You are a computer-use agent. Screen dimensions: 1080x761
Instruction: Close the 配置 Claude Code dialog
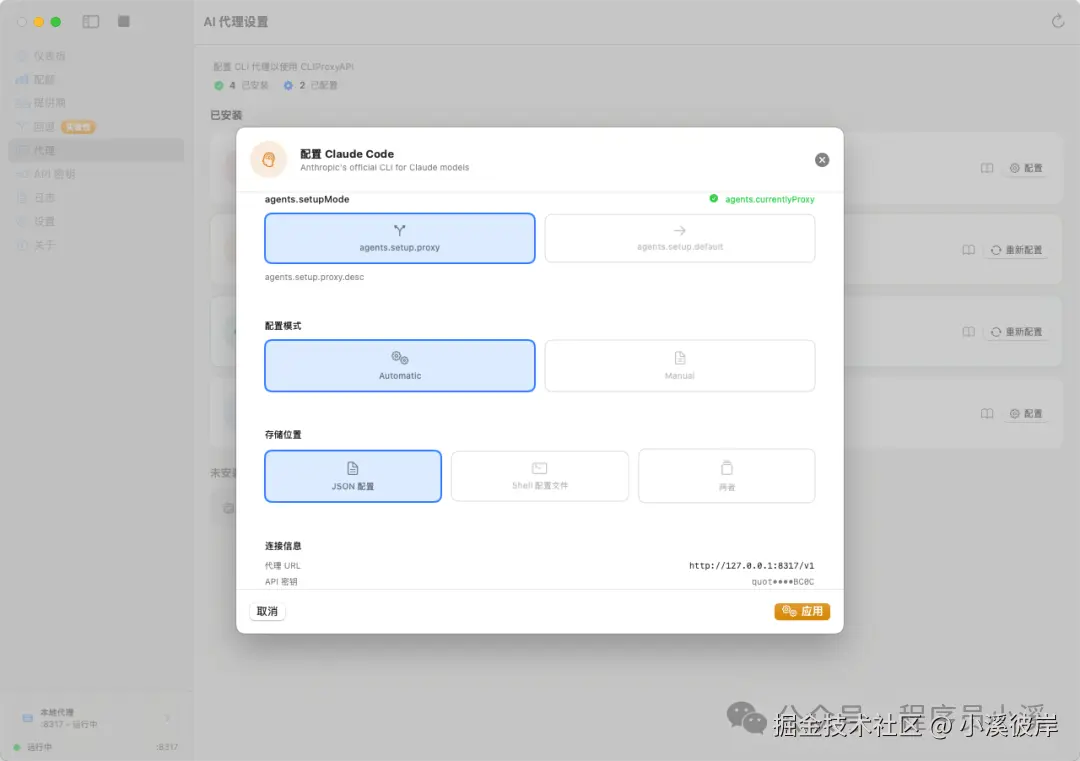pyautogui.click(x=822, y=160)
